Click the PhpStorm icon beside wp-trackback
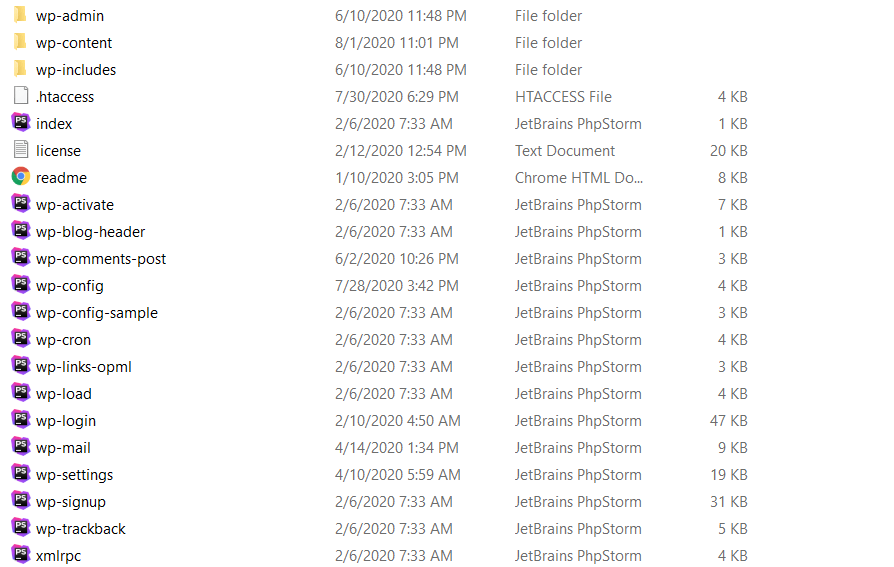 [x=21, y=527]
